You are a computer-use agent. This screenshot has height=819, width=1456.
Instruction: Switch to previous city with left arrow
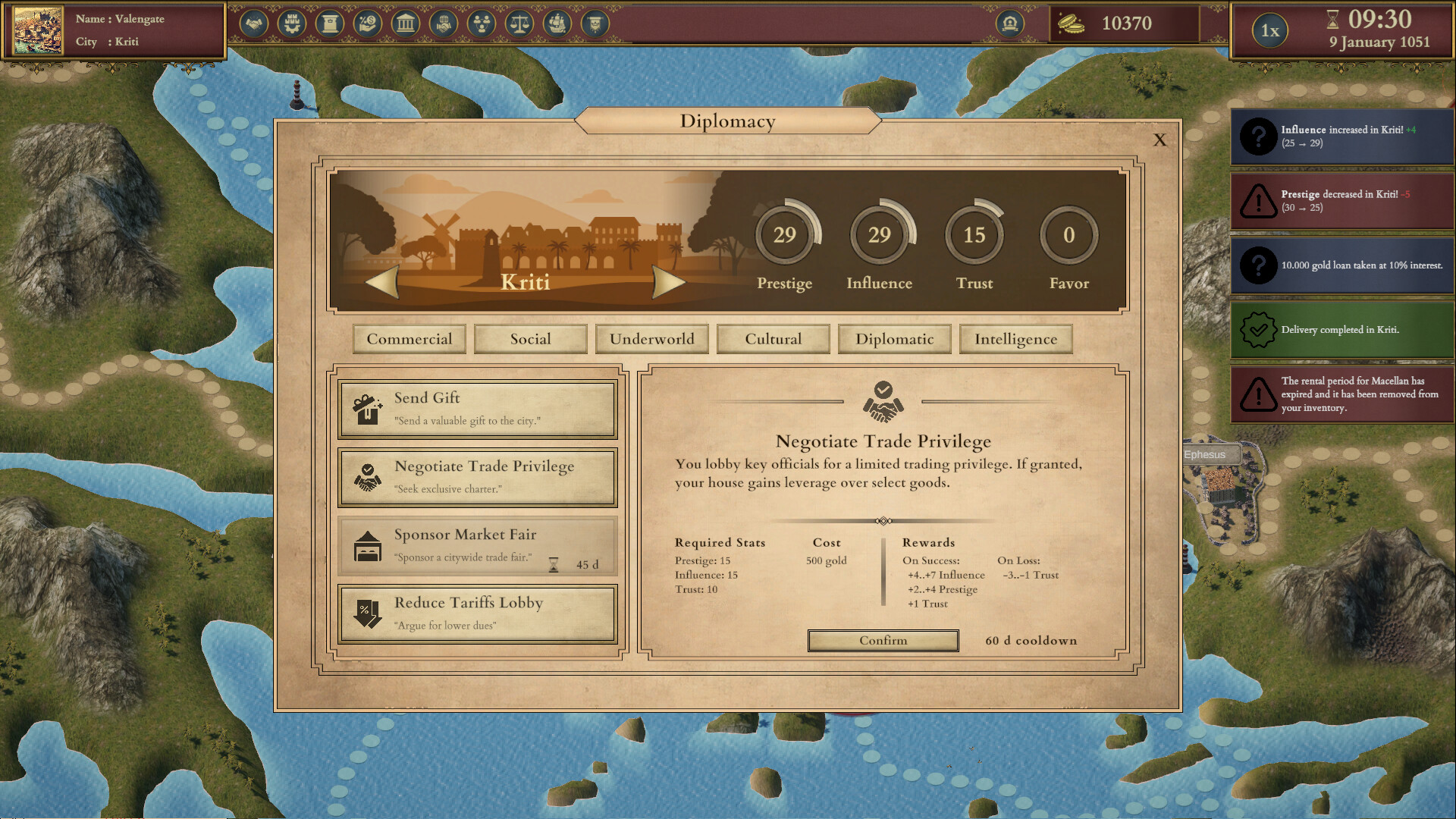click(x=382, y=282)
